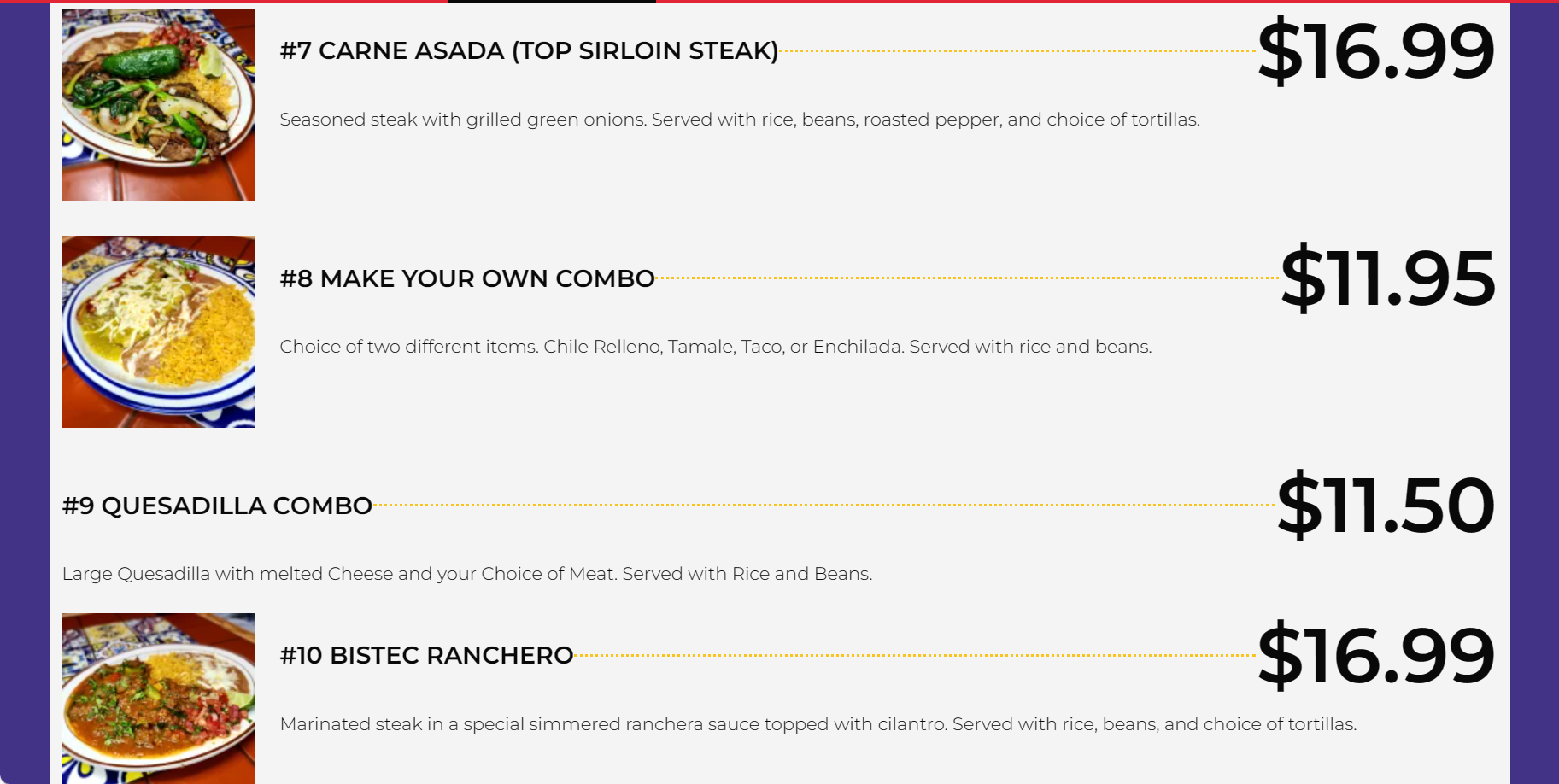Click the marinated steak ranchera sauce description
1559x784 pixels.
coord(818,724)
